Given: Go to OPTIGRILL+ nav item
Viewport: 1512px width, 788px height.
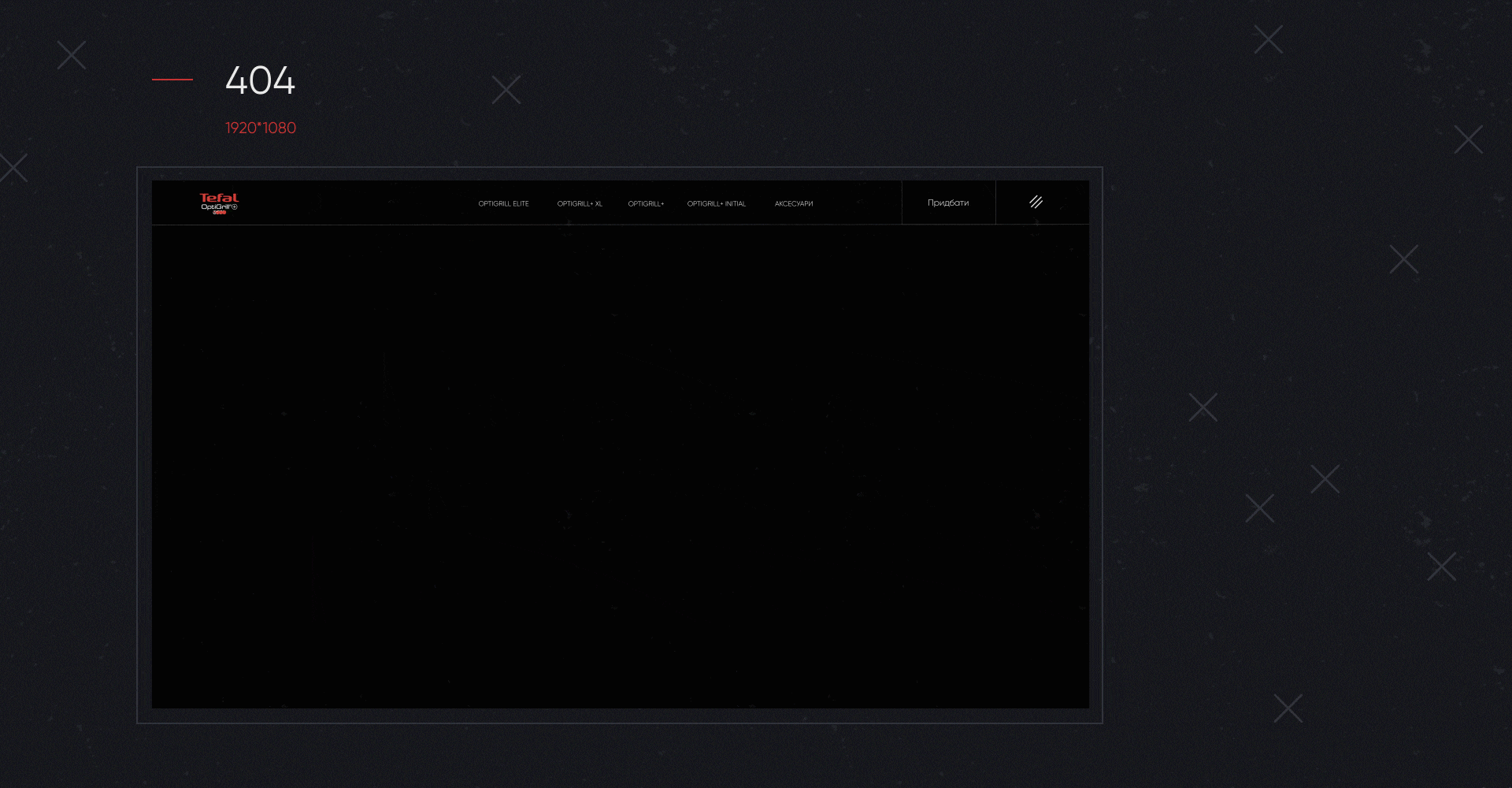Looking at the screenshot, I should click(x=646, y=204).
